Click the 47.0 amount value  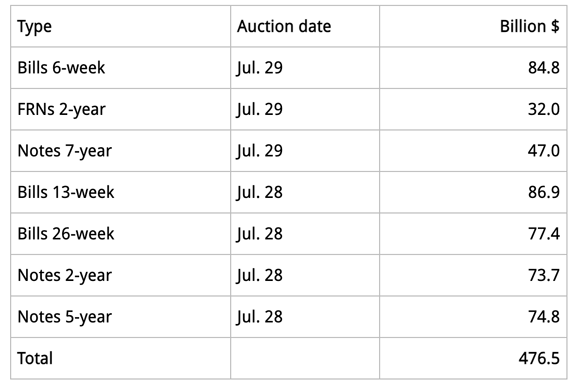544,151
